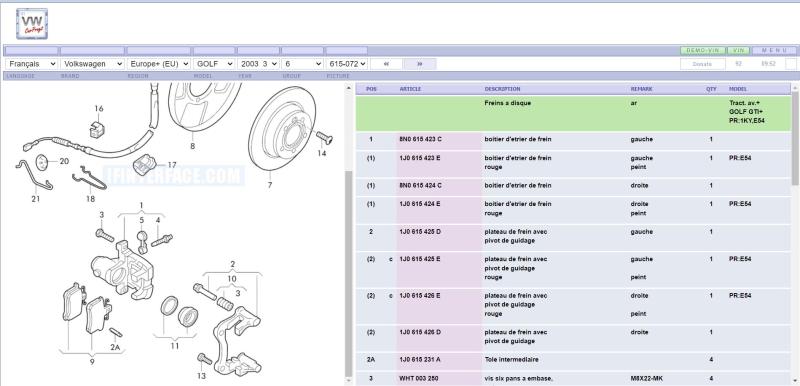Open the GOLF model dropdown

point(214,64)
